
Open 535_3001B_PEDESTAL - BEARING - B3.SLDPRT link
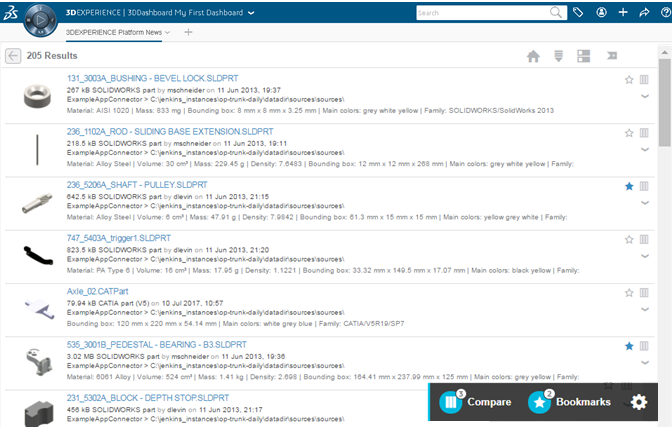point(156,345)
